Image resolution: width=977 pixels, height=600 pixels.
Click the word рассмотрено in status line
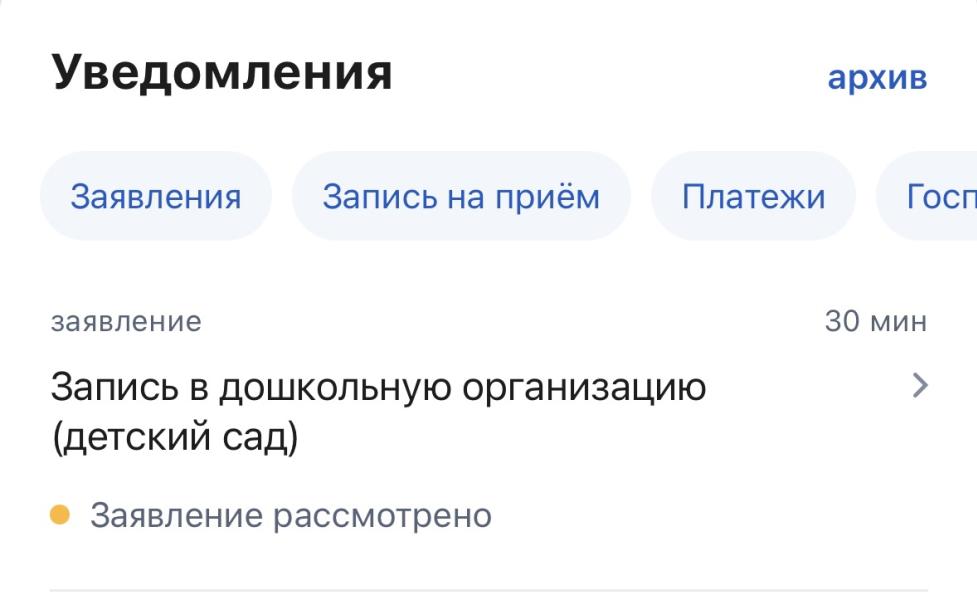(383, 517)
